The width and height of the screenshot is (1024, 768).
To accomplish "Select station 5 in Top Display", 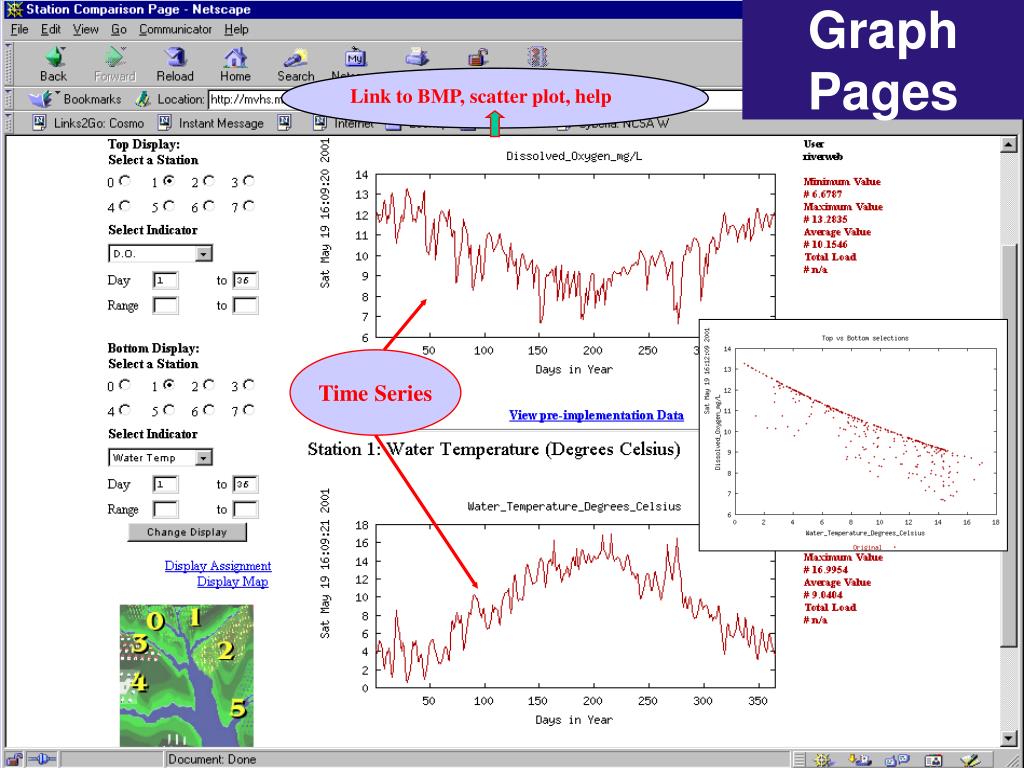I will 169,206.
